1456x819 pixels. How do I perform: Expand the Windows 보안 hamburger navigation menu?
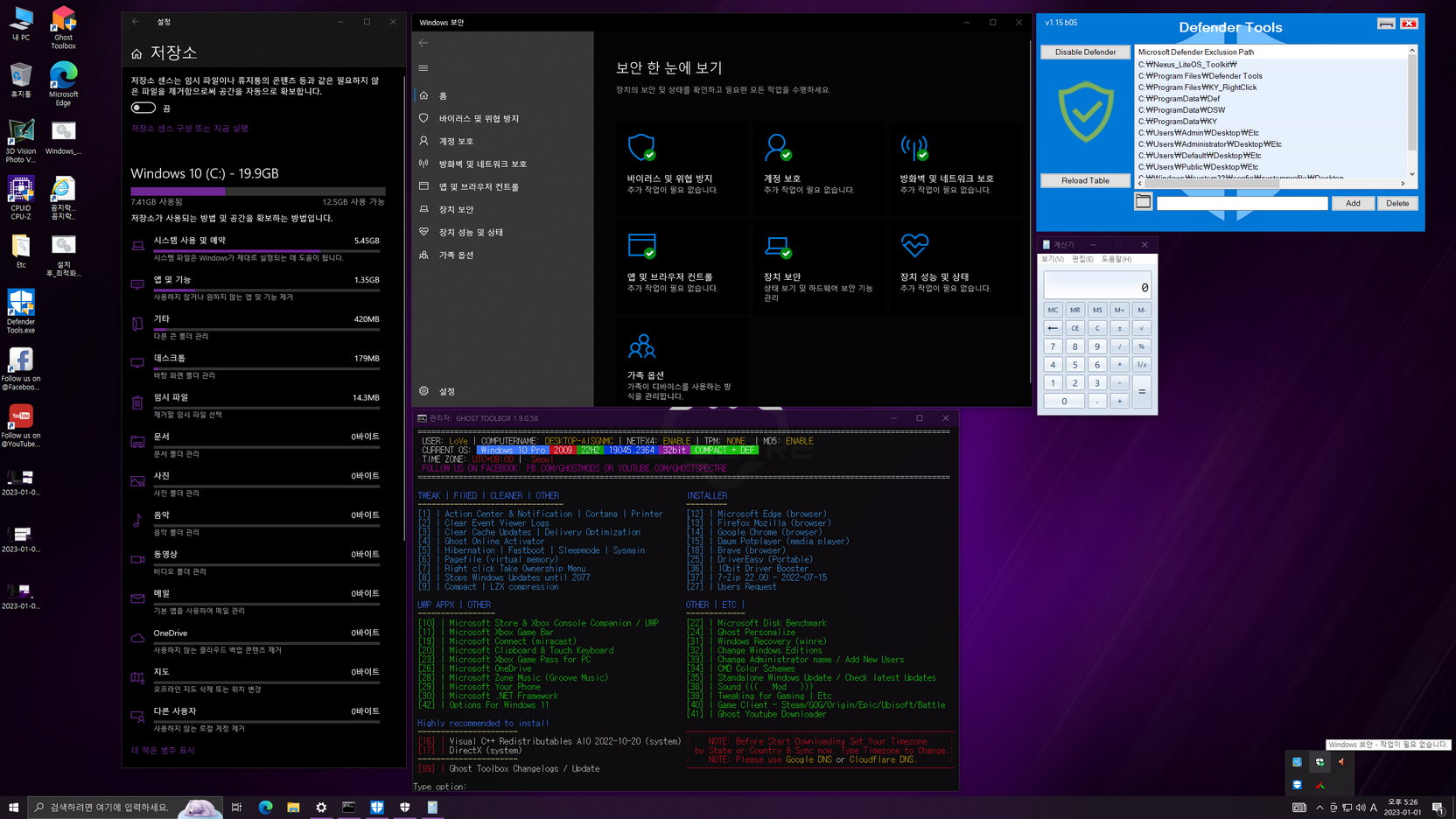[423, 68]
